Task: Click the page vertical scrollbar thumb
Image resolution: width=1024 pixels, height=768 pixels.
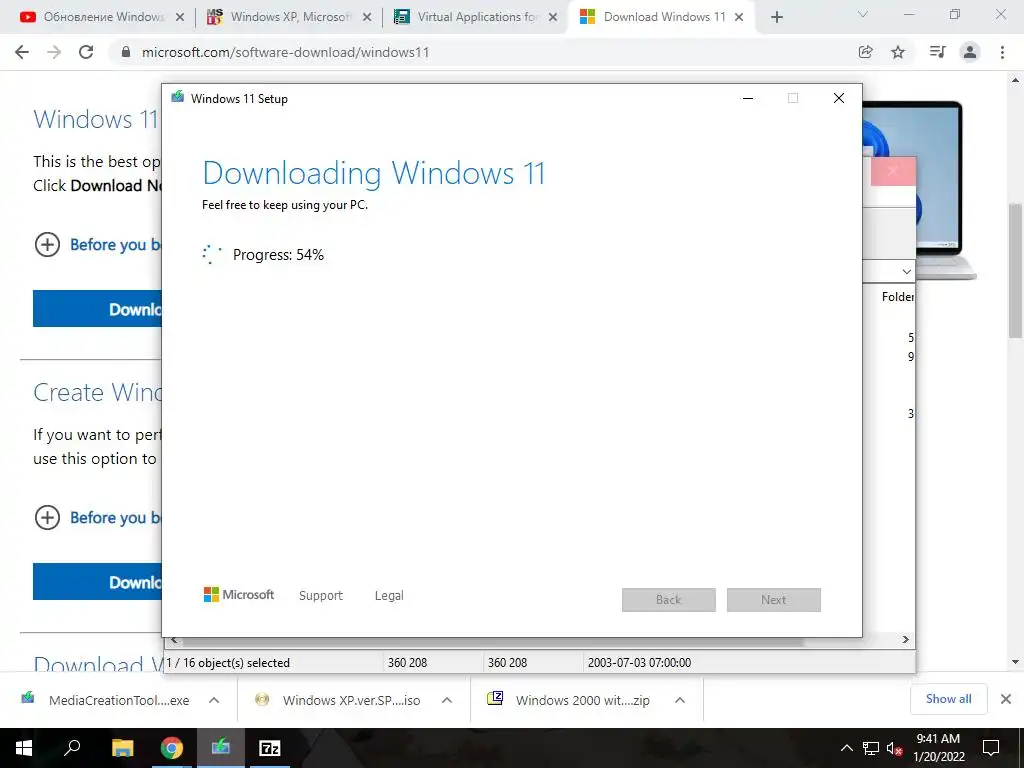Action: [x=1016, y=270]
